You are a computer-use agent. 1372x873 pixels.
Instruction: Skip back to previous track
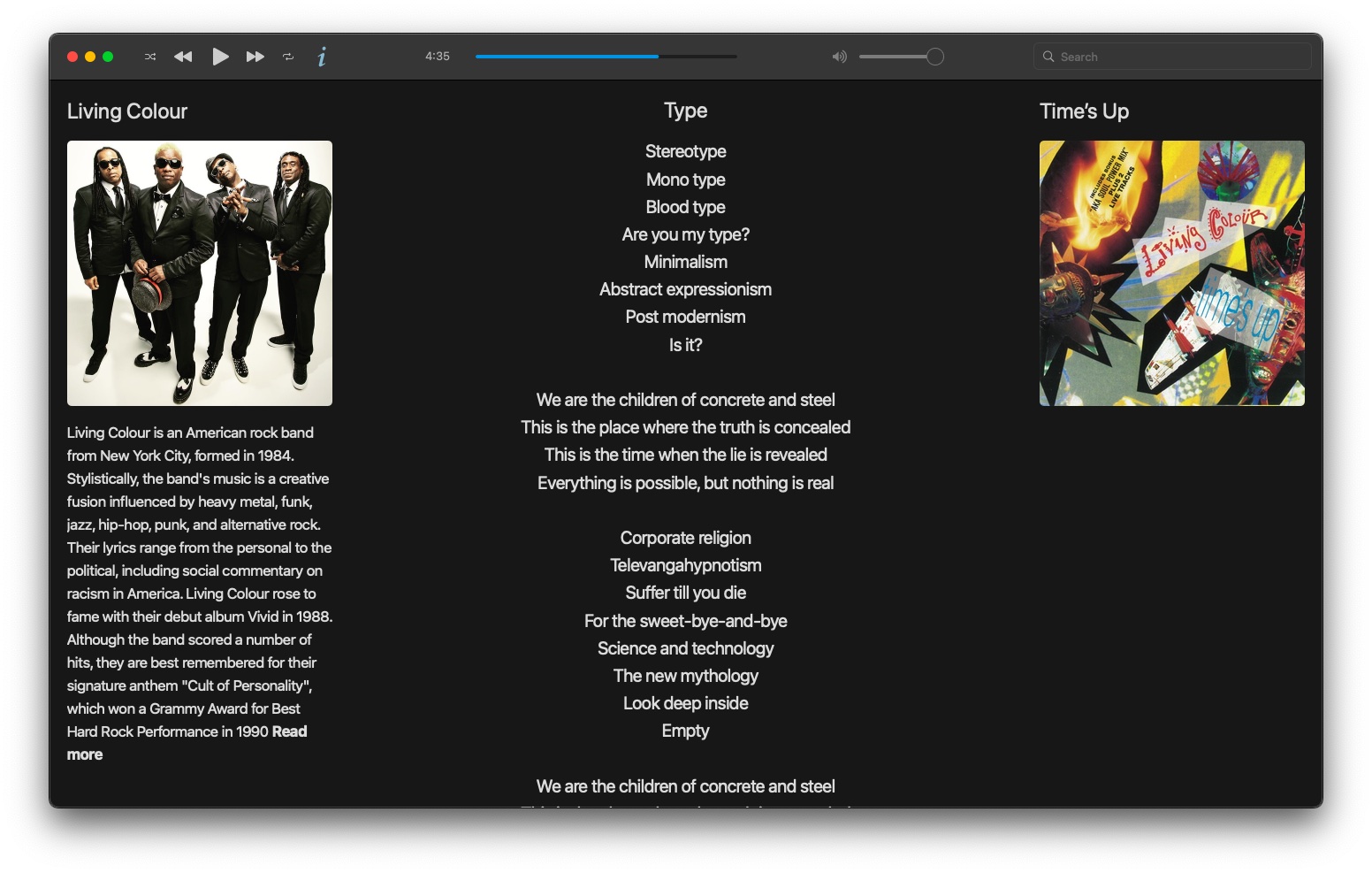pyautogui.click(x=183, y=57)
